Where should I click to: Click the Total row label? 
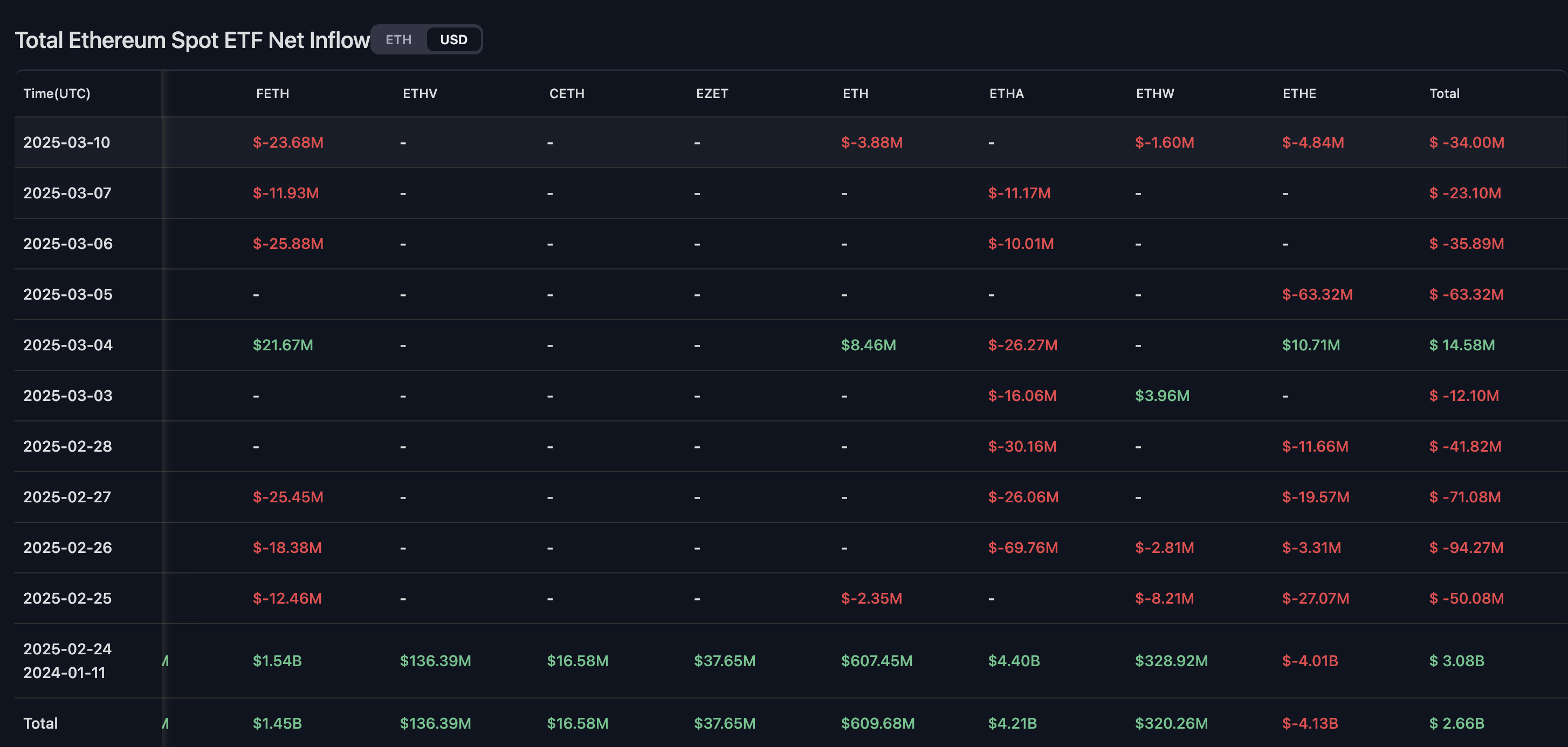[x=41, y=723]
